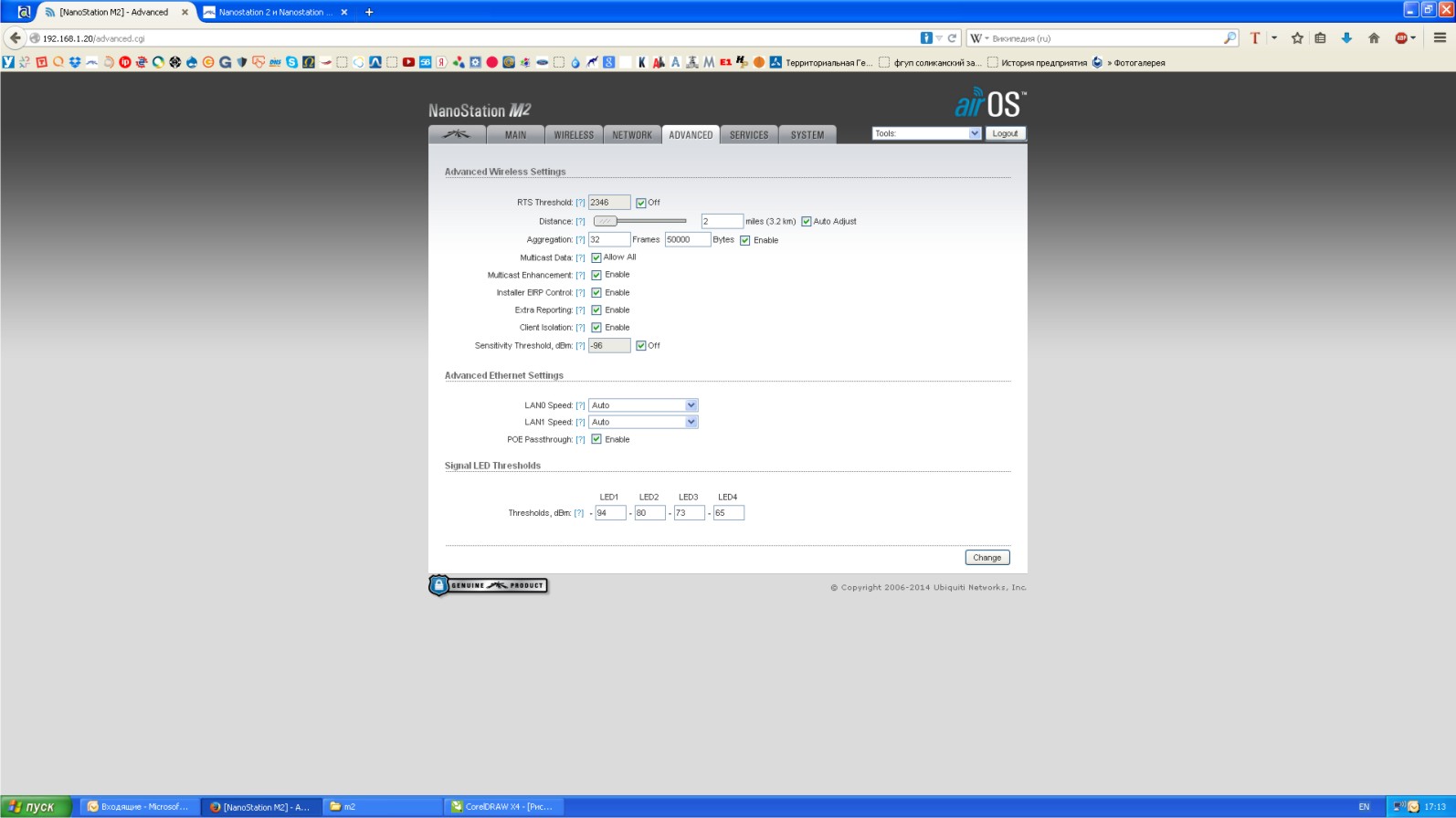
Task: Open the dropdown arrow beside red T icon
Action: click(x=1274, y=38)
